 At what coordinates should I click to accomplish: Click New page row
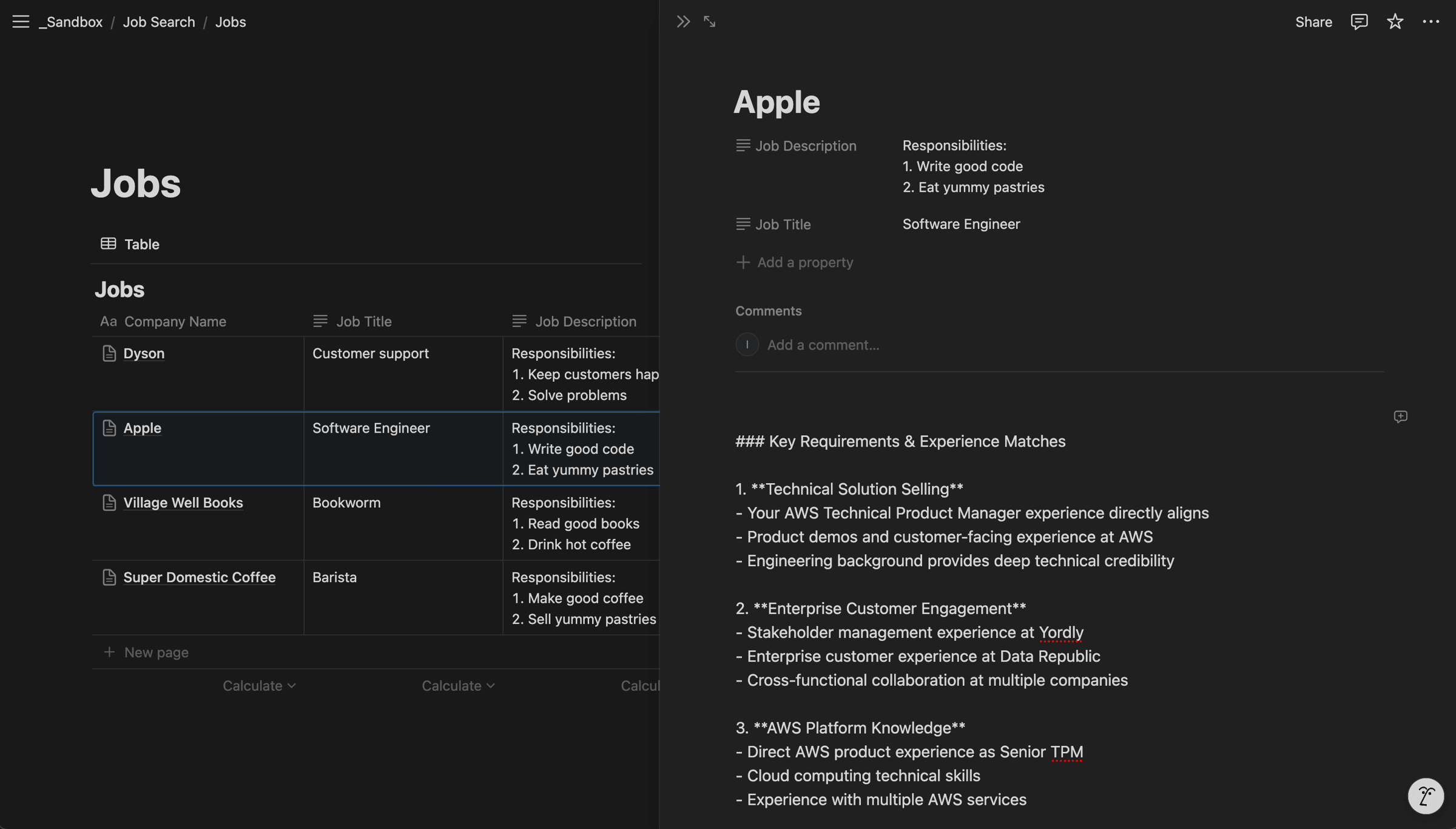(x=376, y=652)
